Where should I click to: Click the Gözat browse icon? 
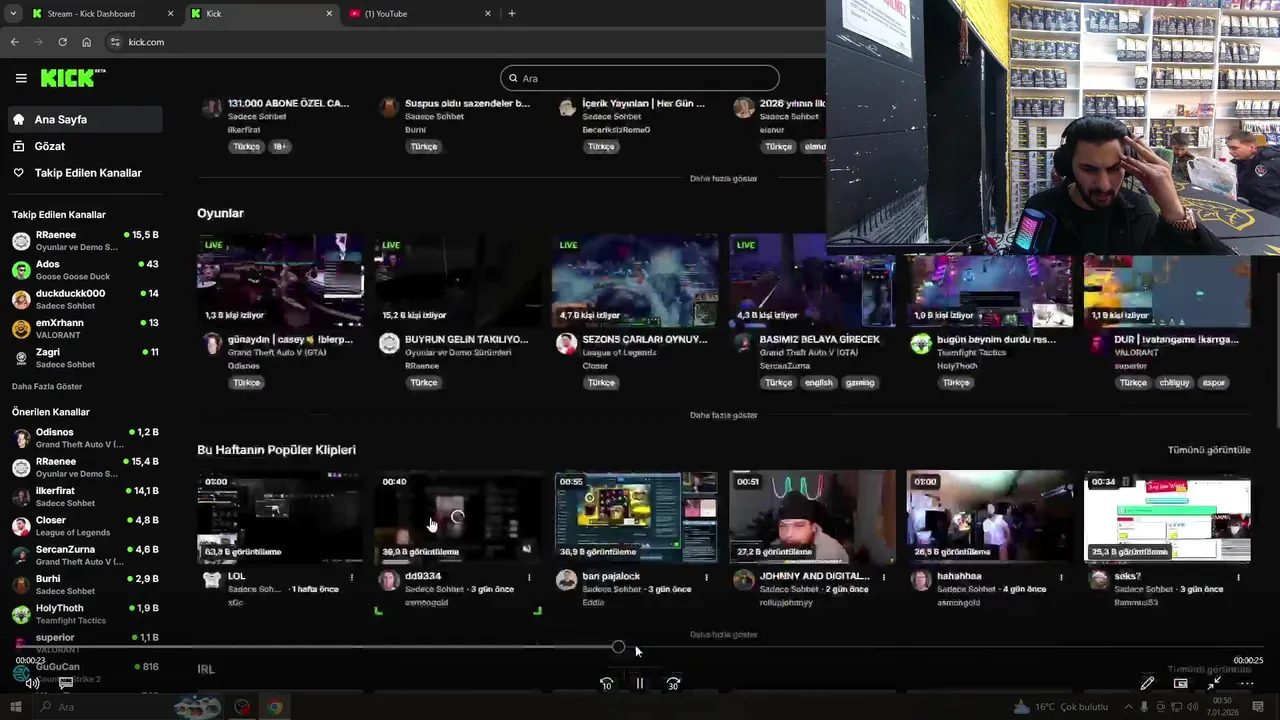click(x=18, y=146)
